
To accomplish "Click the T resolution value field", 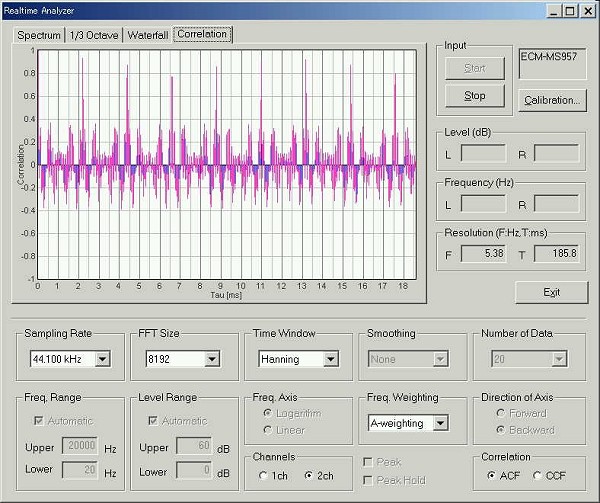I will click(x=557, y=254).
